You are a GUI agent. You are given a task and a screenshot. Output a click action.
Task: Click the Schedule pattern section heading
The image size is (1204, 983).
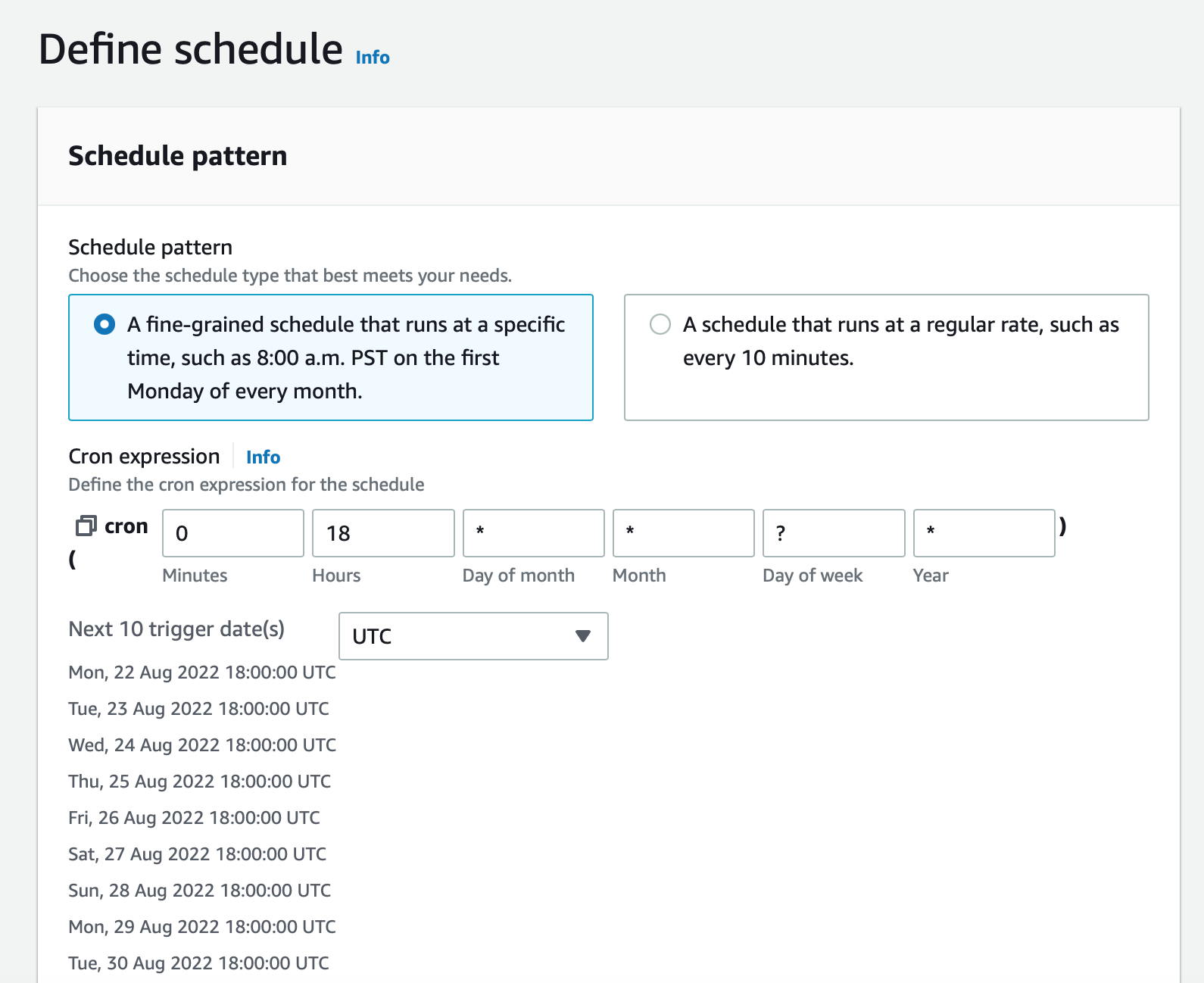(x=177, y=156)
